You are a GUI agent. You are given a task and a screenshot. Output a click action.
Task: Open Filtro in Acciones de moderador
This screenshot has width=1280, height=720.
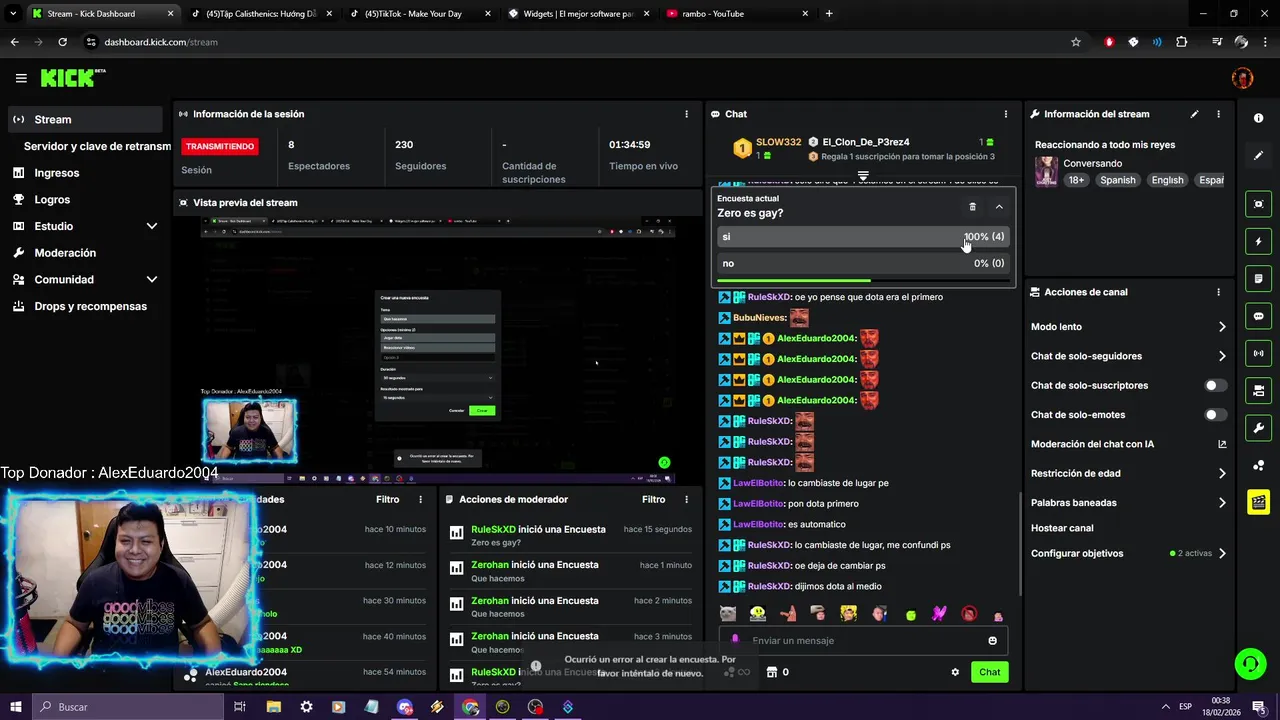point(653,499)
